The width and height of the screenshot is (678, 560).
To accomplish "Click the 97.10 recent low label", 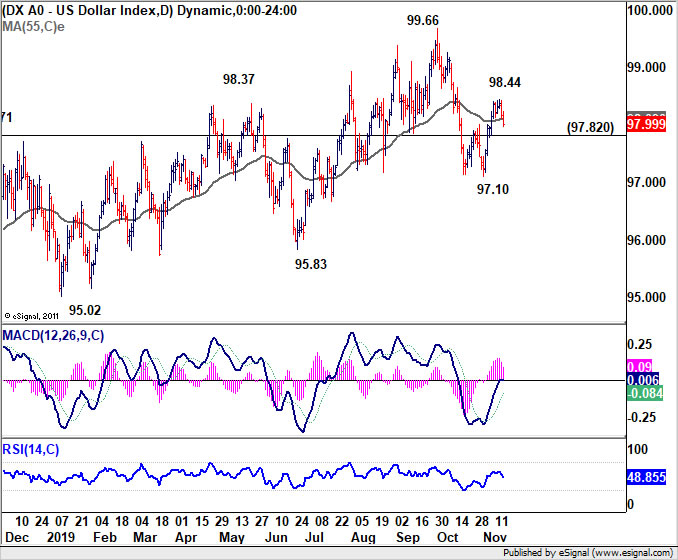I will 493,189.
